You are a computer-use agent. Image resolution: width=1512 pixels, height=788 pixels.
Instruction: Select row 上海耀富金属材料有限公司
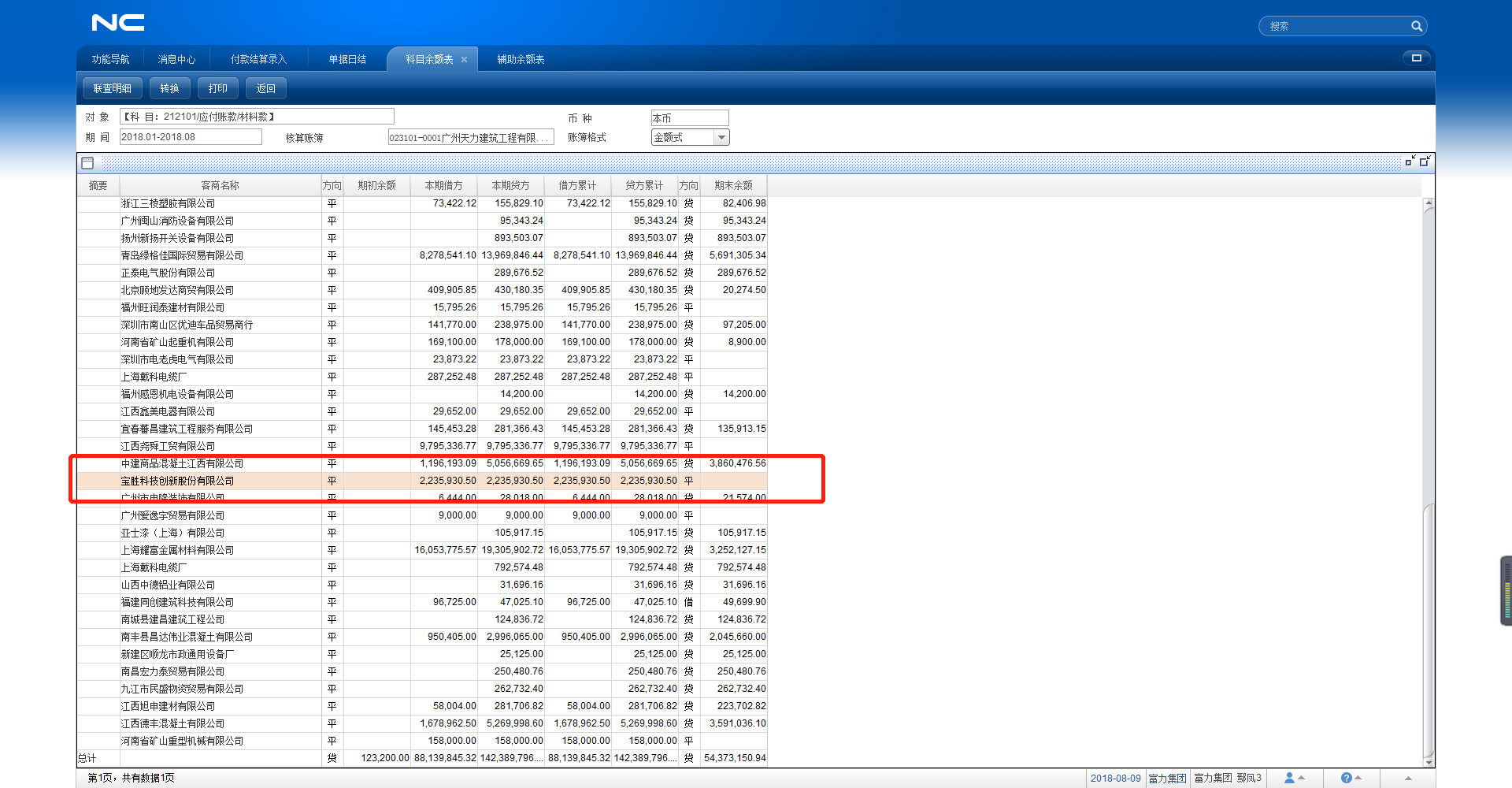click(422, 550)
